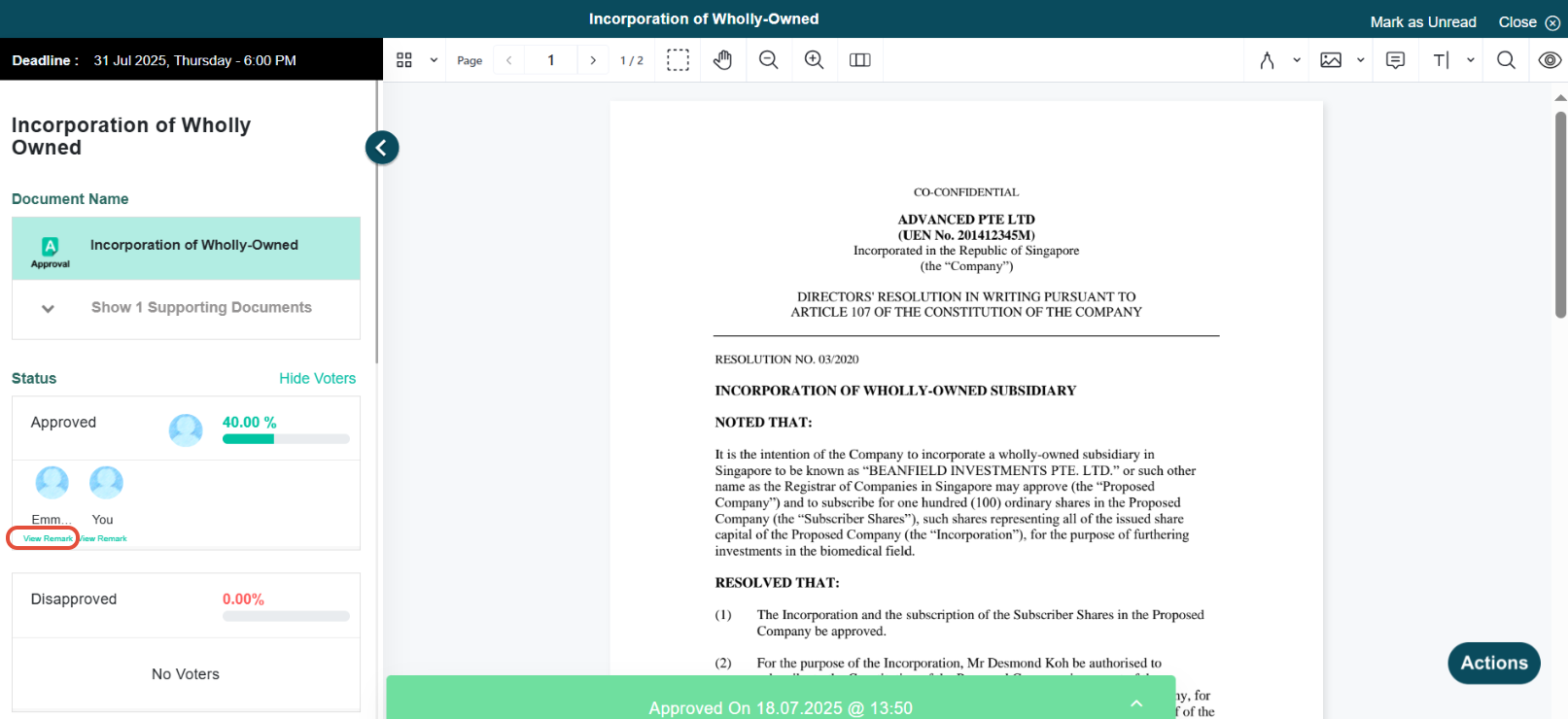The width and height of the screenshot is (1568, 719).
Task: Click the RESOLUTION NO. 03/2020 text
Action: (x=786, y=359)
